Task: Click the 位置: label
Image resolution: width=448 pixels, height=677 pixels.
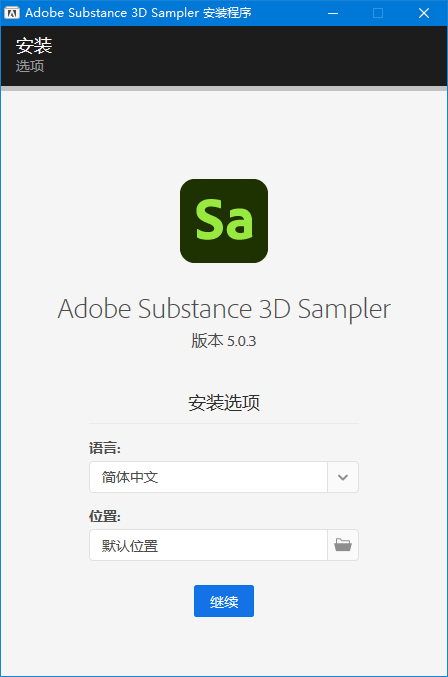Action: (x=105, y=516)
